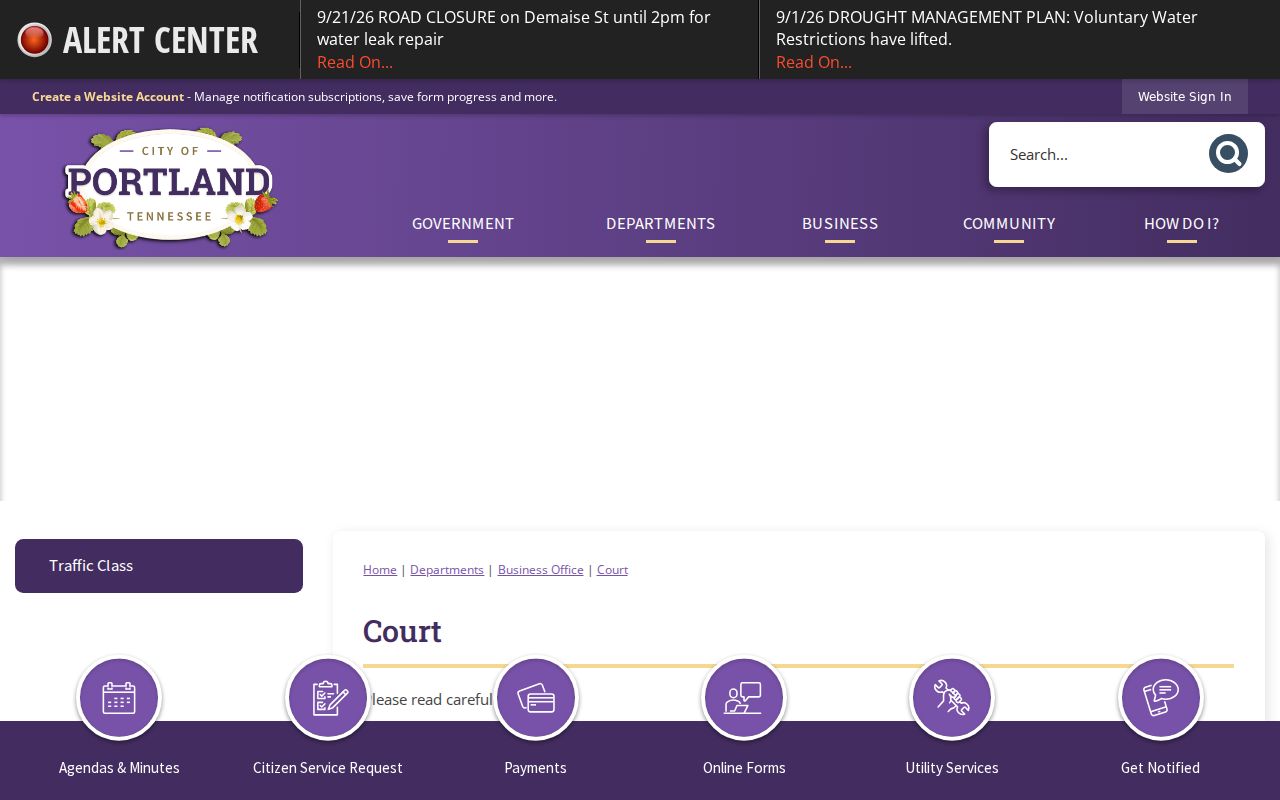Image resolution: width=1280 pixels, height=800 pixels.
Task: Open the Utility Services wrench icon
Action: [952, 697]
